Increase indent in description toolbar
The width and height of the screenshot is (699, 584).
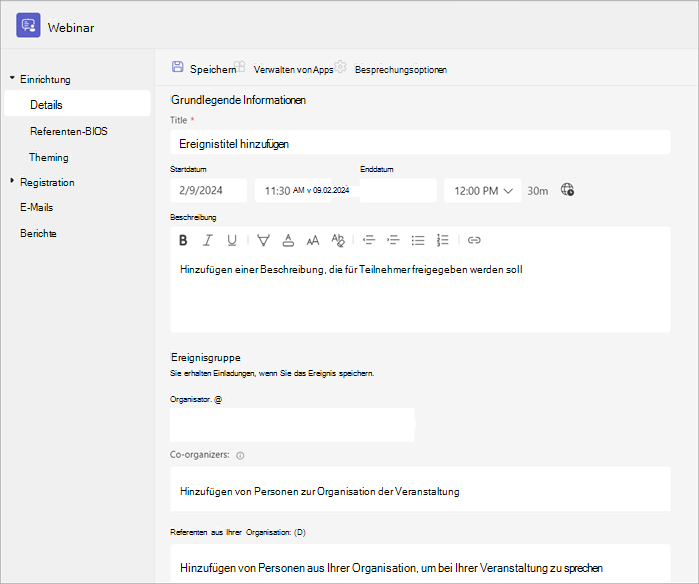click(x=393, y=240)
